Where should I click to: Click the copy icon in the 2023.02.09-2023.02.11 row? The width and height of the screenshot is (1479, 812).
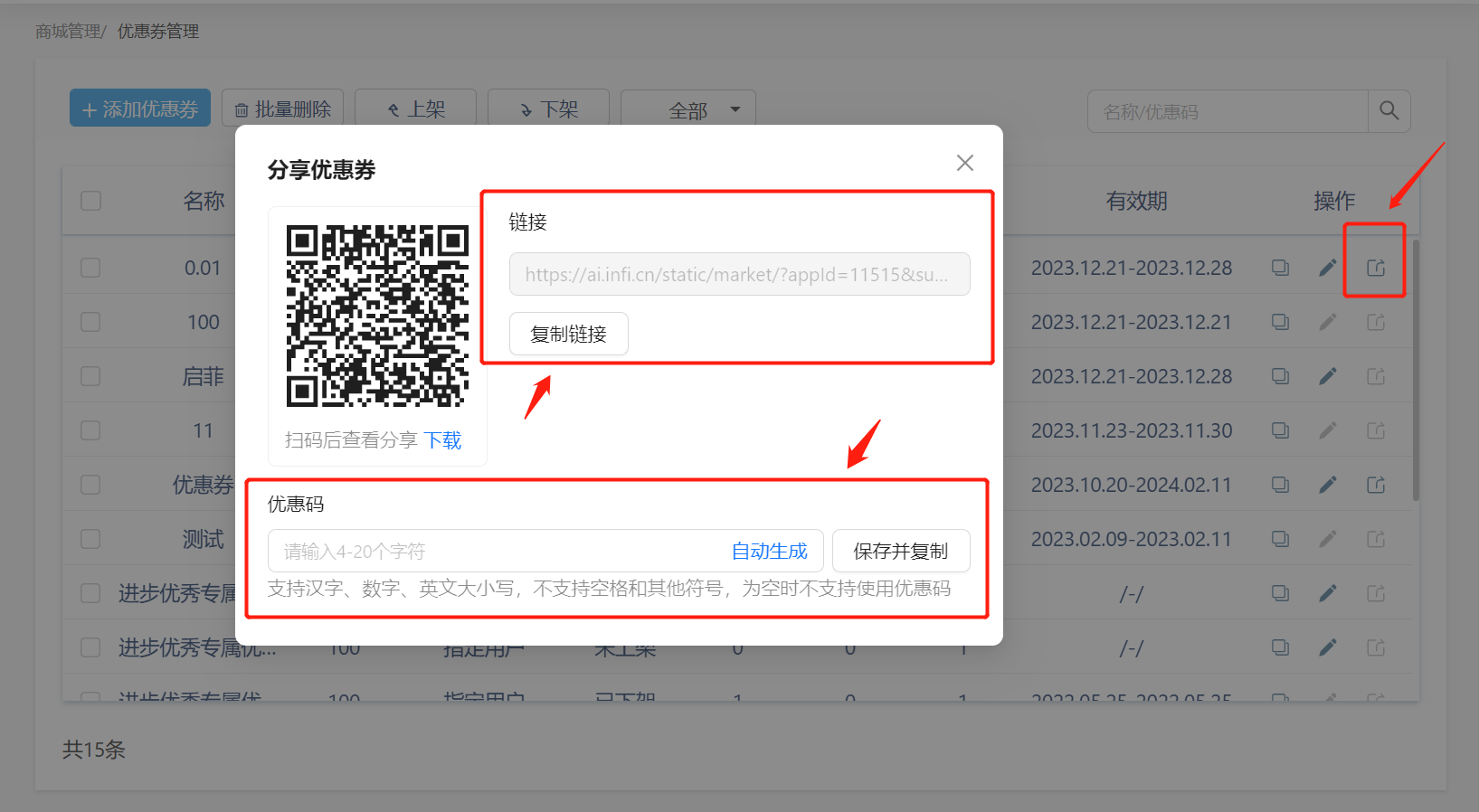1280,539
